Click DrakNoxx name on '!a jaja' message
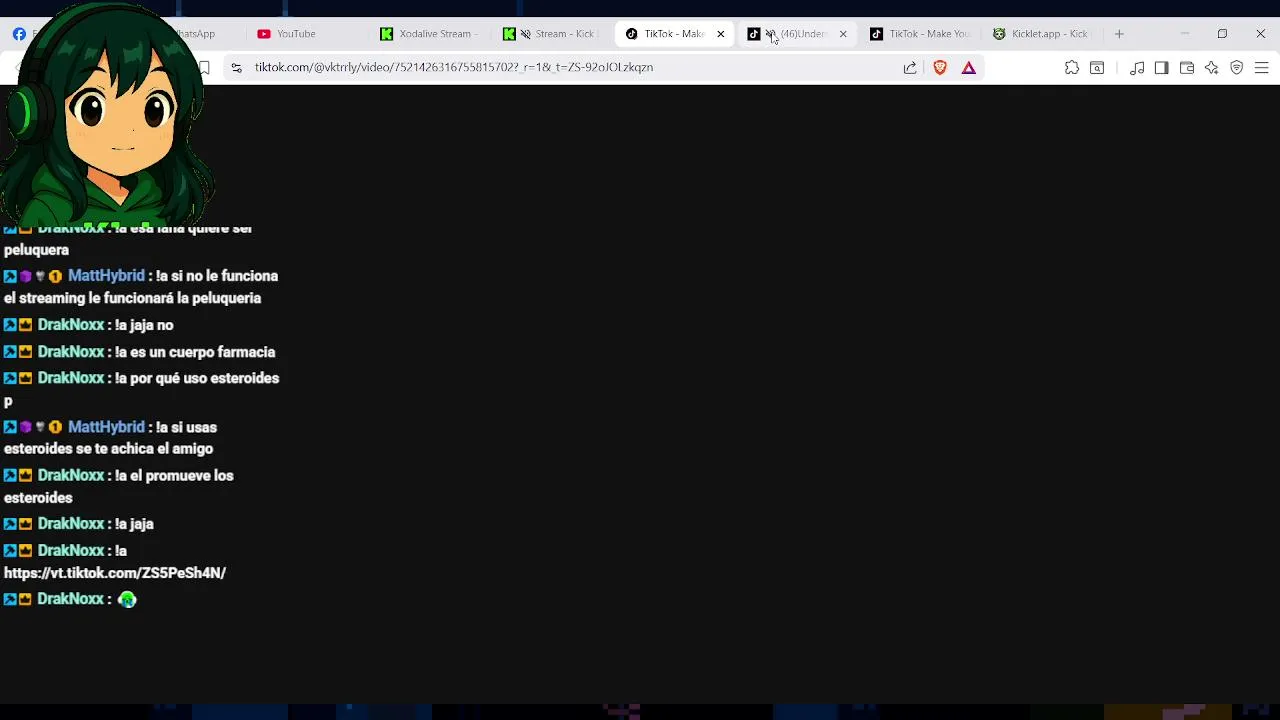Viewport: 1280px width, 720px height. tap(71, 523)
